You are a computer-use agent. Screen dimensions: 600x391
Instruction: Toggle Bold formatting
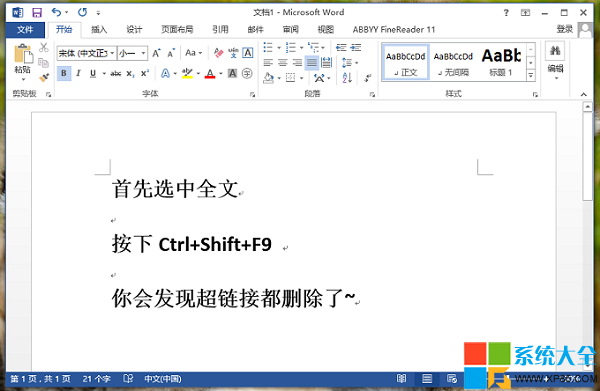(x=64, y=73)
